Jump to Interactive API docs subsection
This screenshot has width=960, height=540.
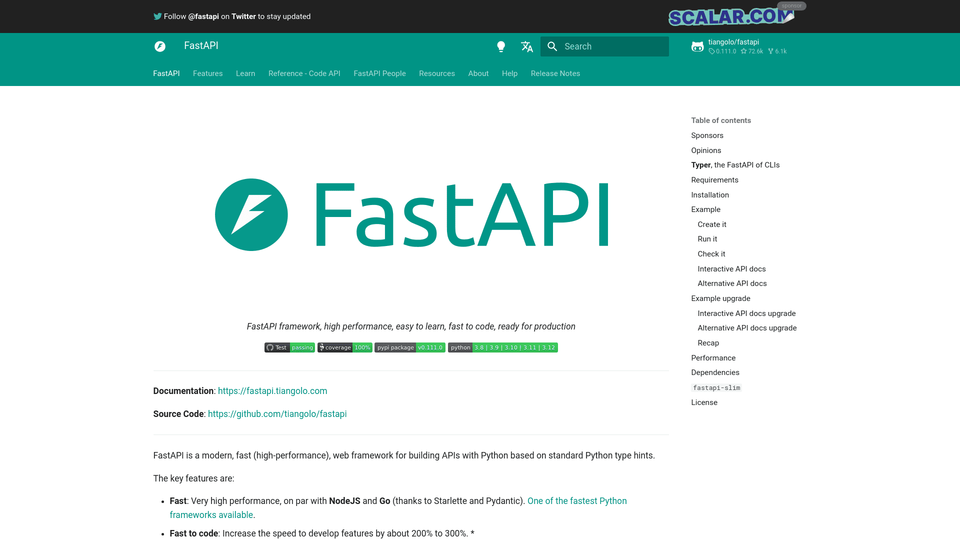(732, 269)
